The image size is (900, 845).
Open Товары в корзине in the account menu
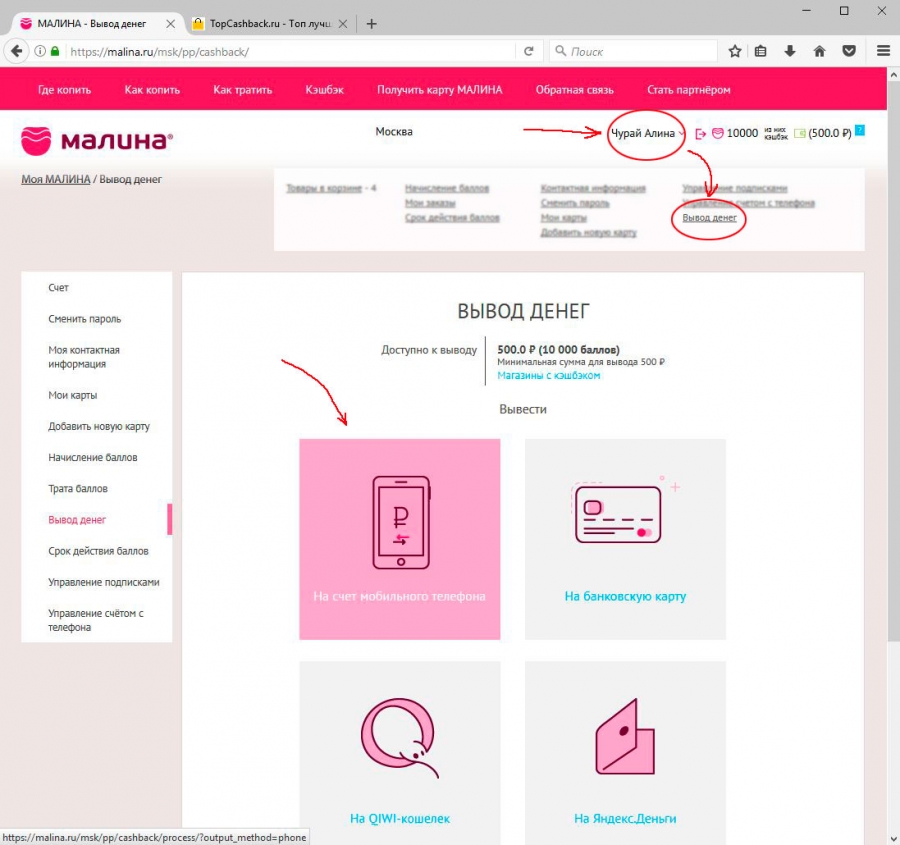point(324,188)
